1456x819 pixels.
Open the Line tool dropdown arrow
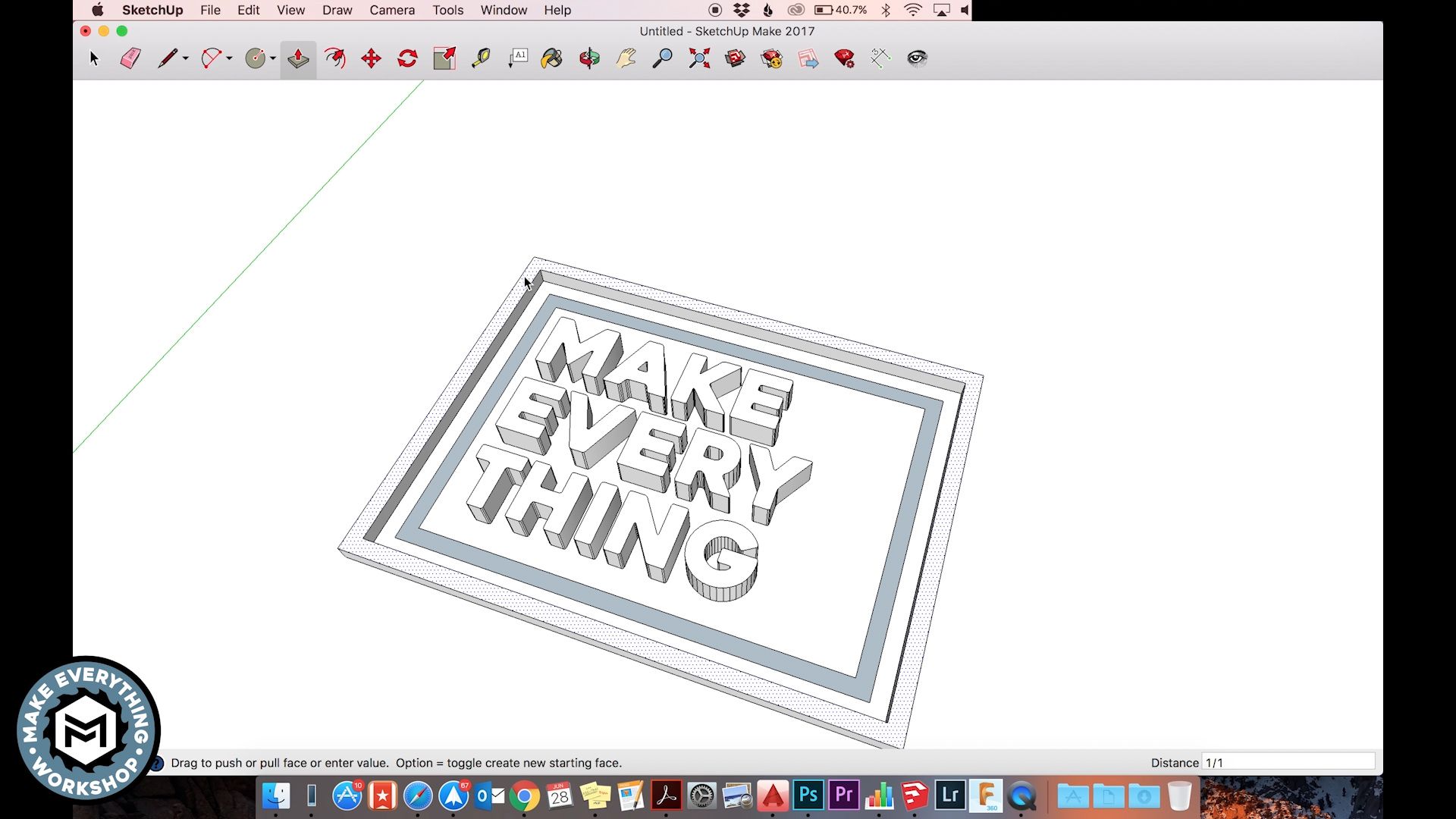click(185, 59)
